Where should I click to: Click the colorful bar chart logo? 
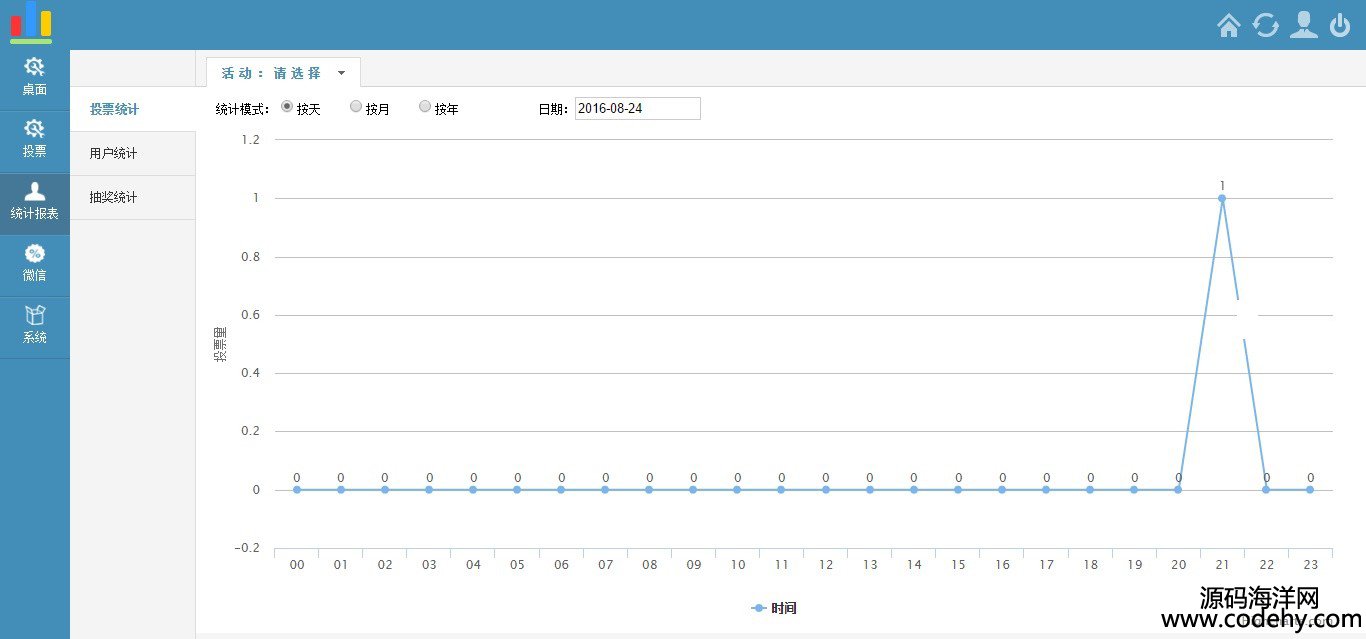click(31, 22)
